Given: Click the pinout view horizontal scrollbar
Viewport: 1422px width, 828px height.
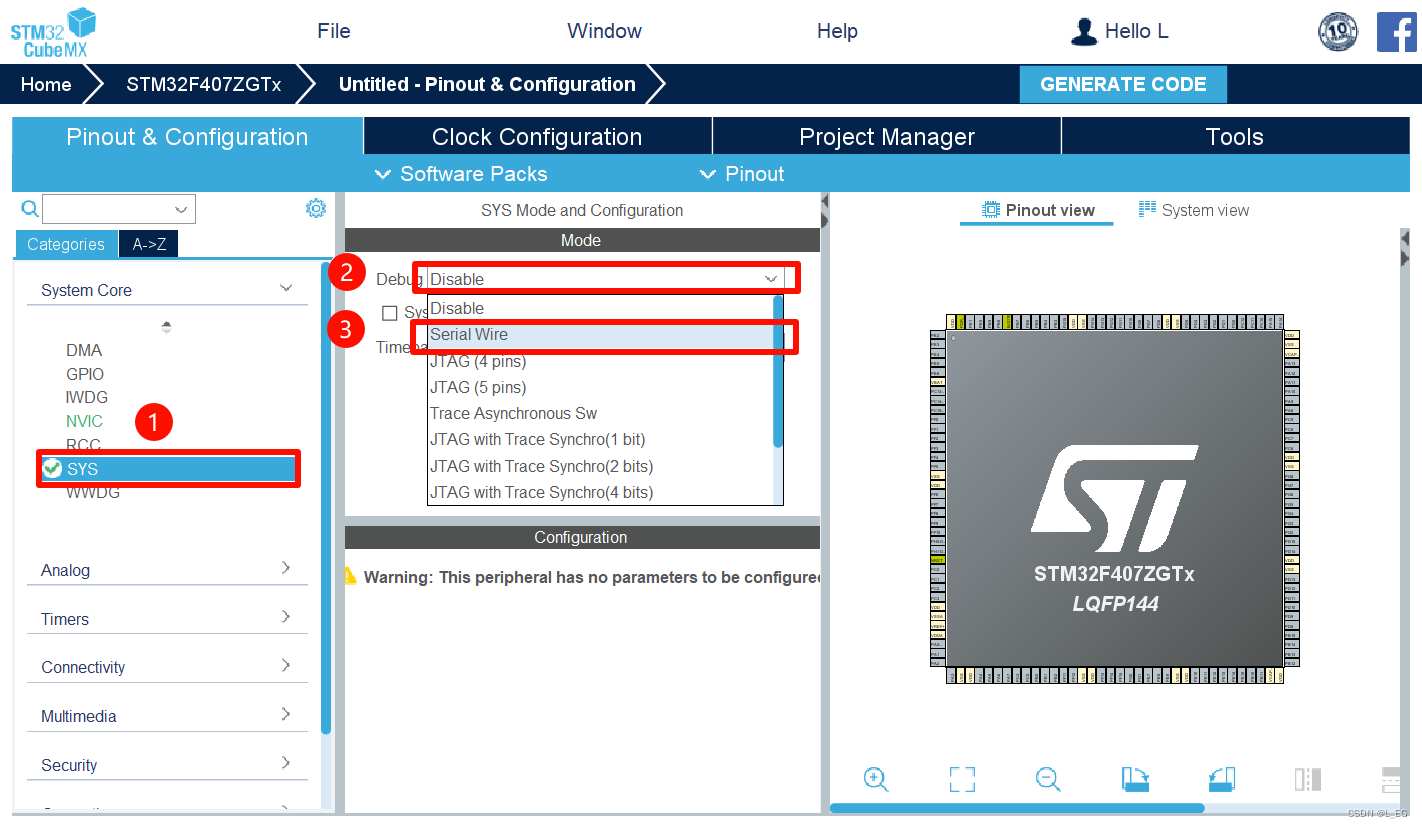Looking at the screenshot, I should pyautogui.click(x=1017, y=808).
